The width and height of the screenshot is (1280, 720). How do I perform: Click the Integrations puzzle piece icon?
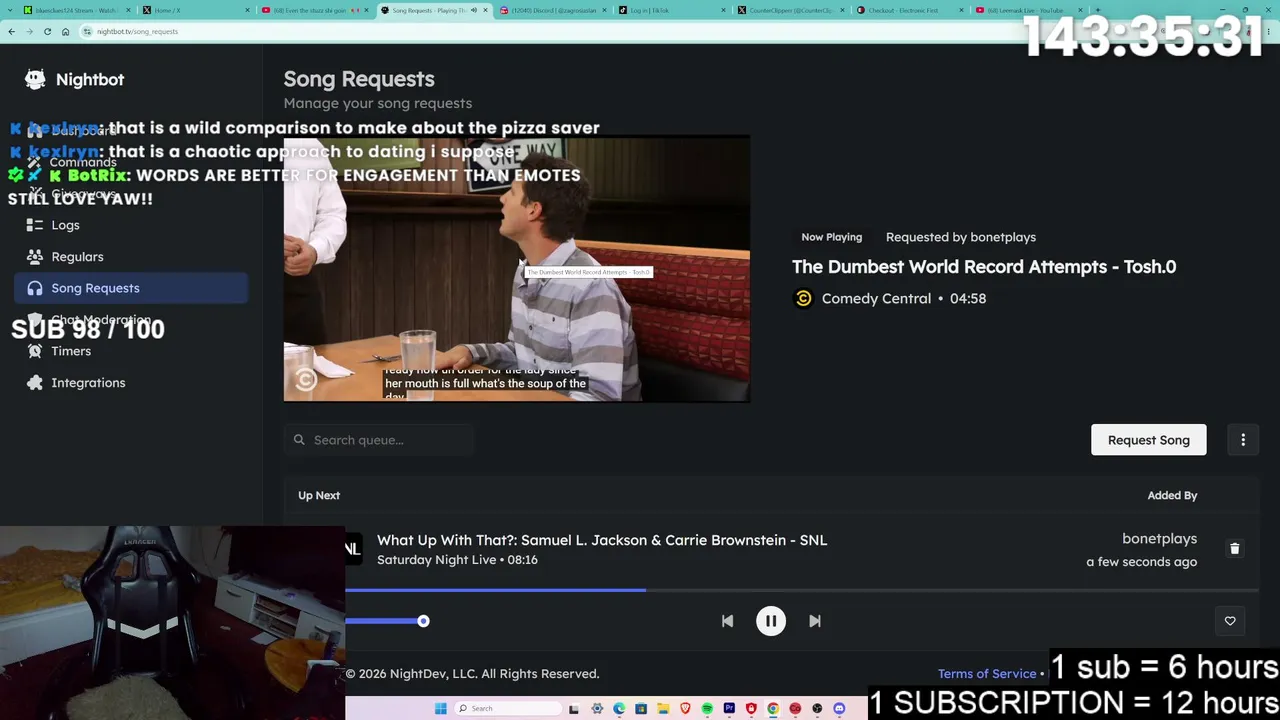pos(35,383)
